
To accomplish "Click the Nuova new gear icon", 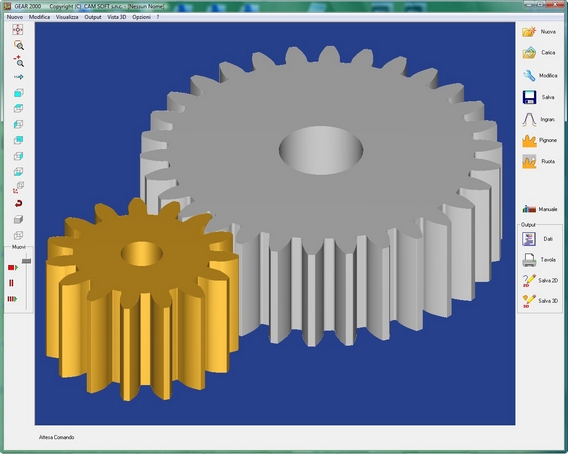I will pyautogui.click(x=529, y=32).
